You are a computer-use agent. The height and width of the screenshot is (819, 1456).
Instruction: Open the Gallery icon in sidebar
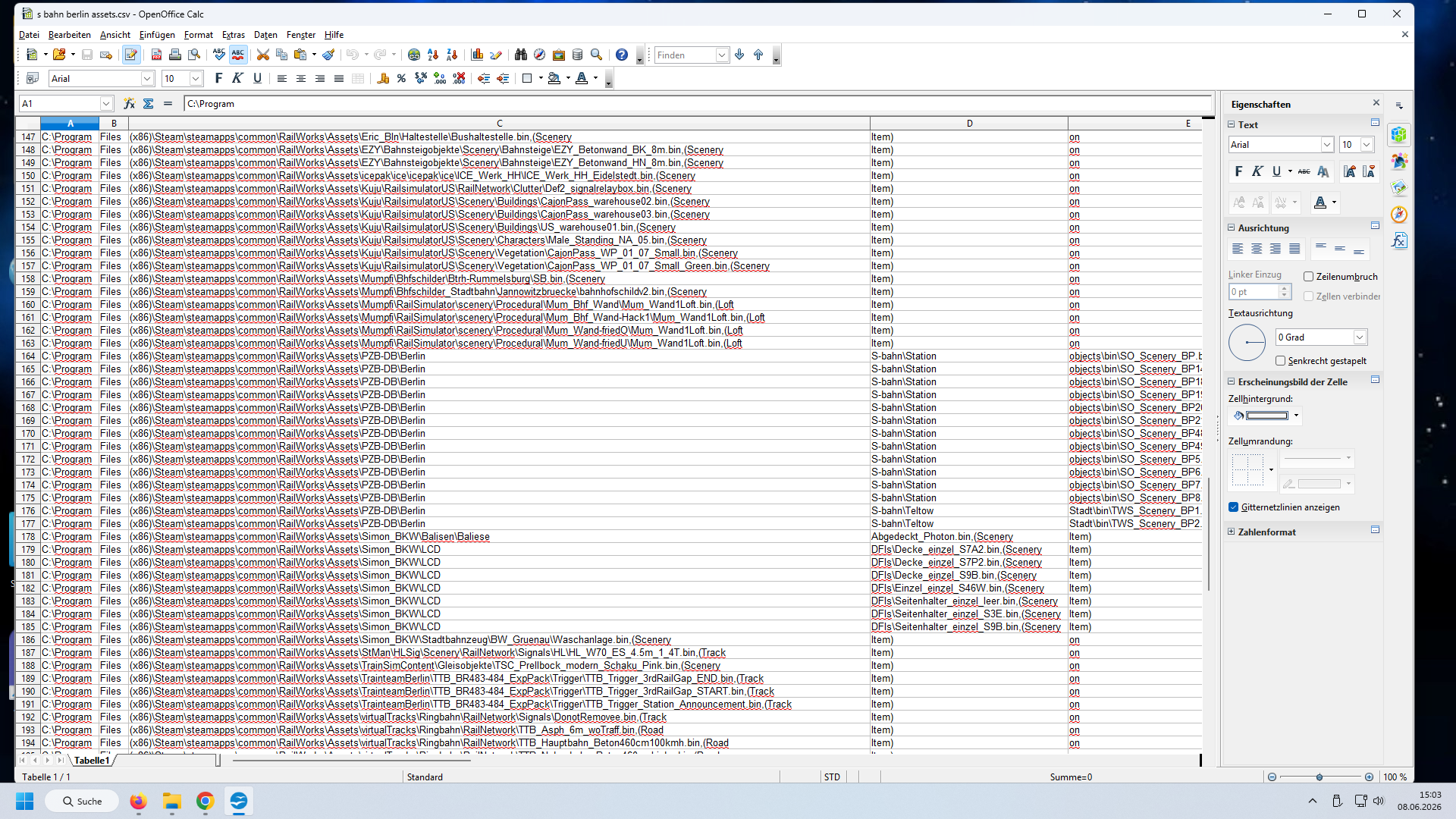(x=1399, y=188)
